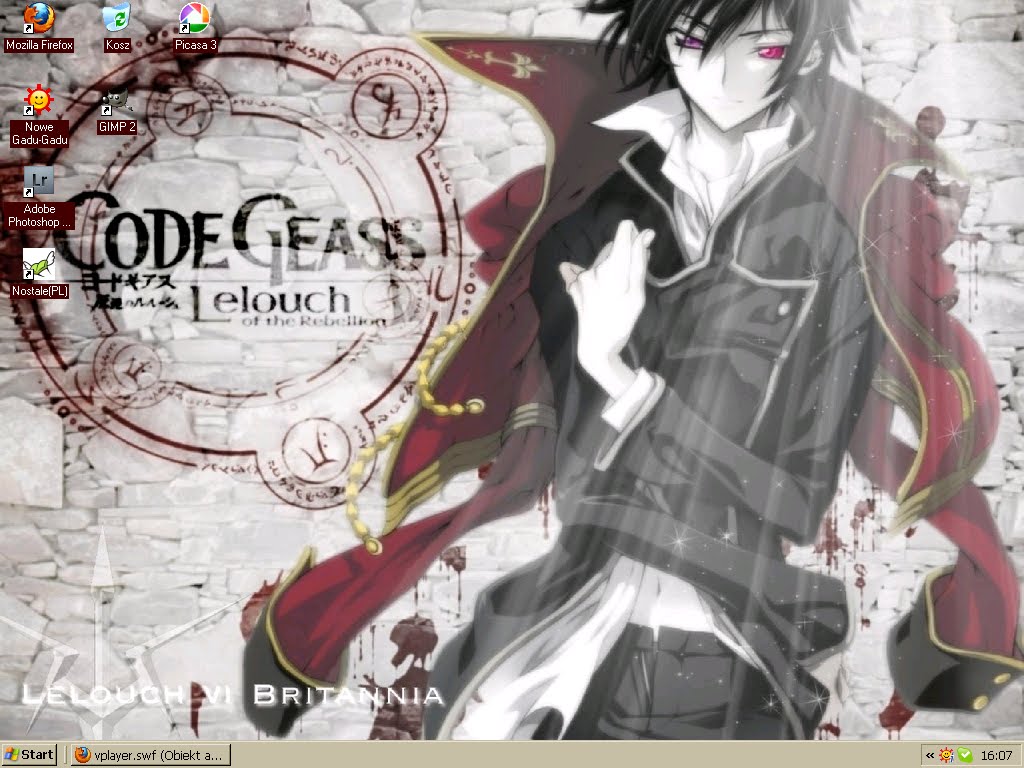Click the 16:07 taskbar clock

[996, 756]
